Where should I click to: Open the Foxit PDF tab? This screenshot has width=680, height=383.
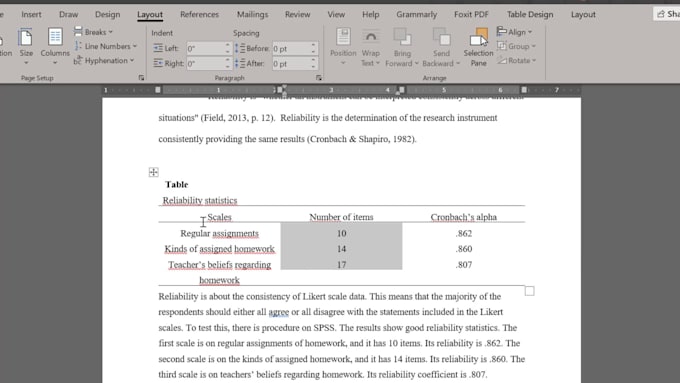(x=471, y=14)
